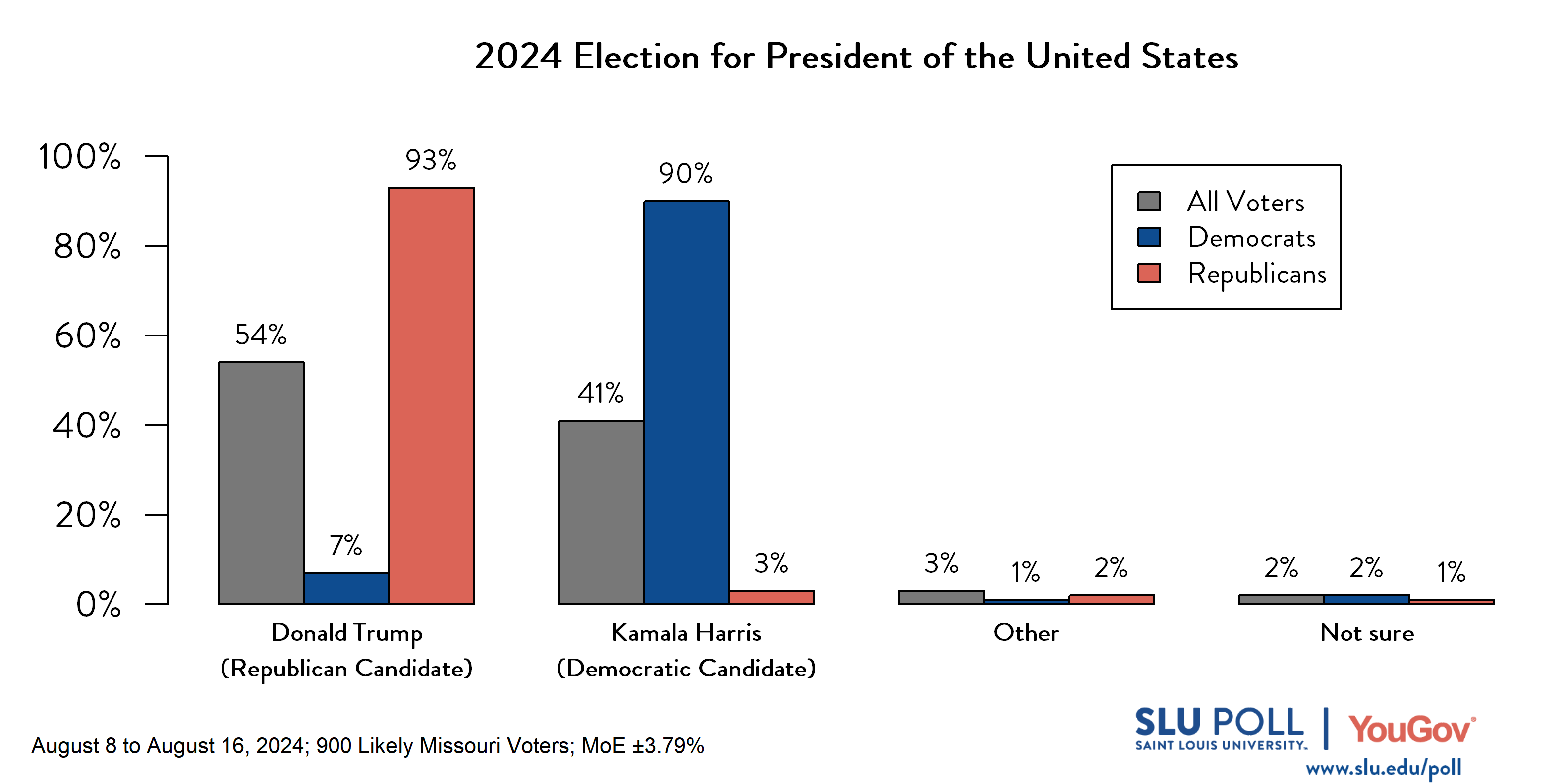Click the gray 54% All Voters Trump bar
Screen dimensions: 1568x784
tap(261, 483)
